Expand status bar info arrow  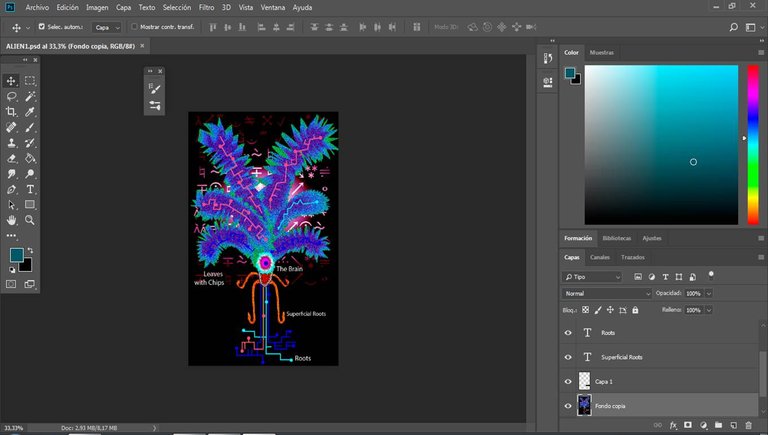[x=154, y=428]
